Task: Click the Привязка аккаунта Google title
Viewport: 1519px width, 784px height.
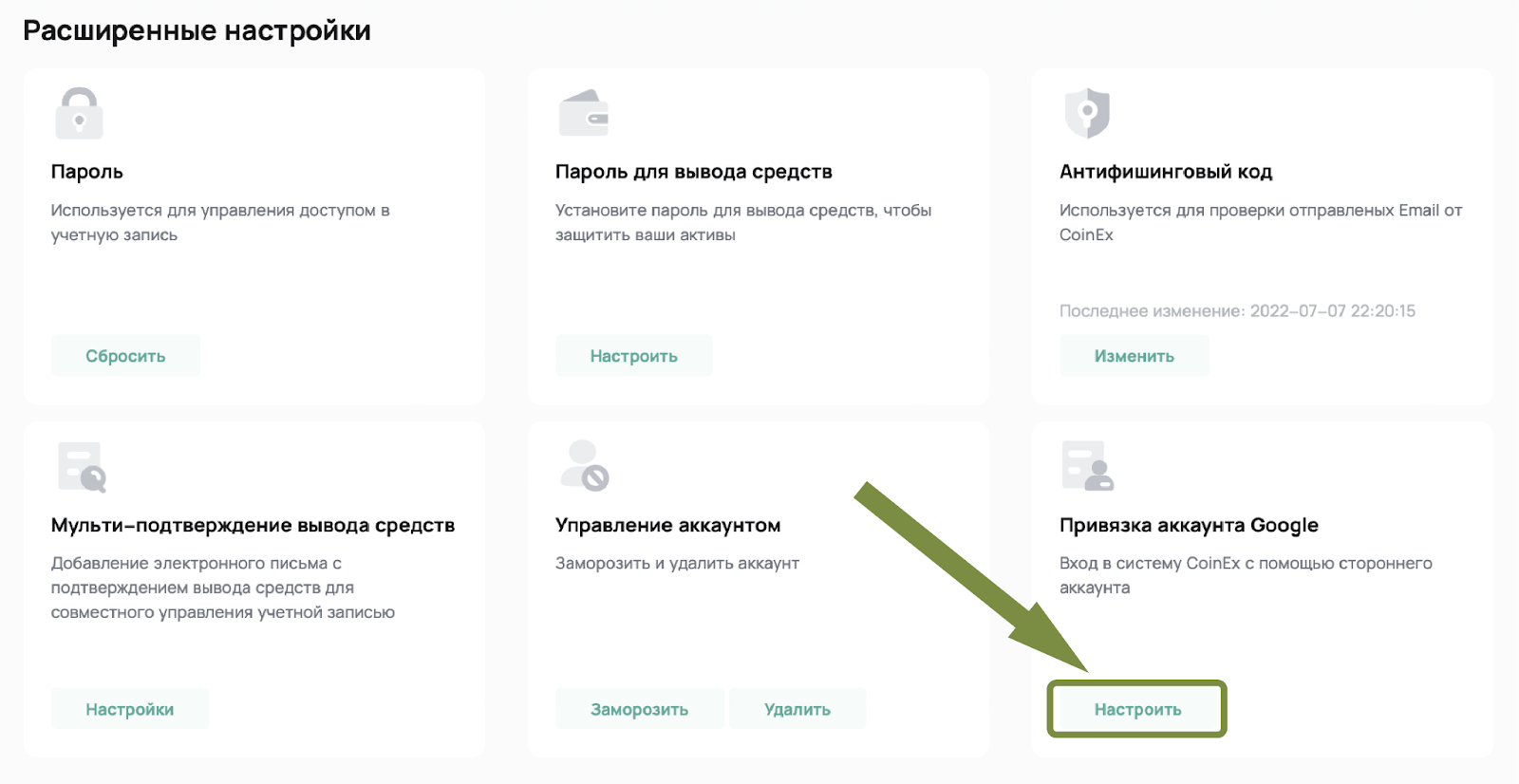Action: click(1189, 525)
